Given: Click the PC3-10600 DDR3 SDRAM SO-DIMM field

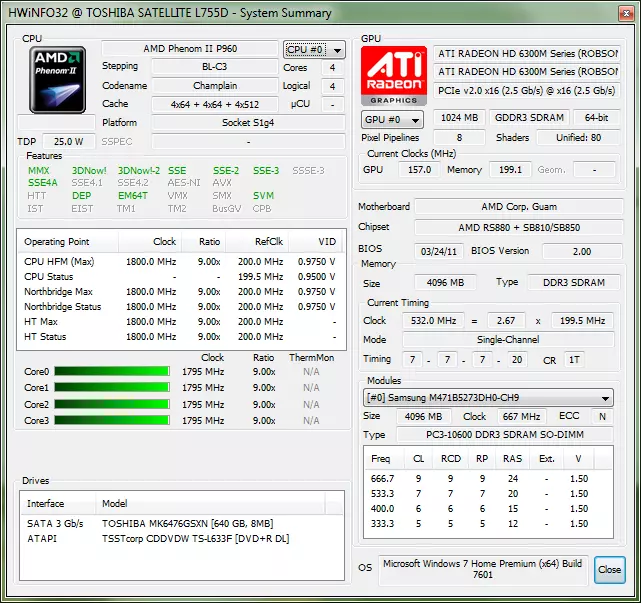Looking at the screenshot, I should click(x=505, y=435).
